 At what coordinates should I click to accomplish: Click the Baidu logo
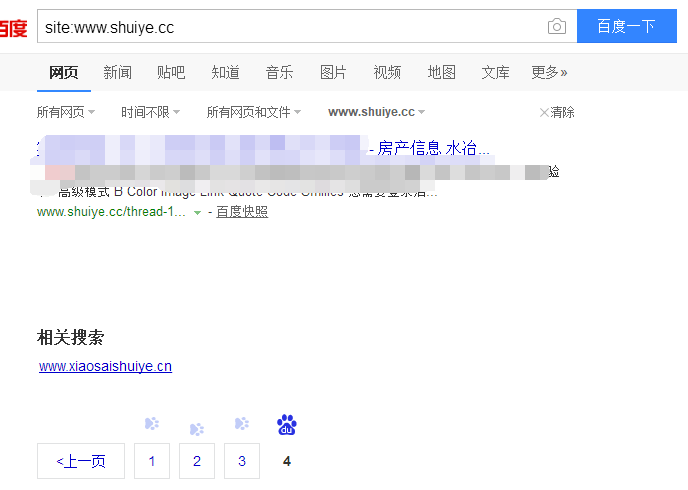tap(13, 28)
